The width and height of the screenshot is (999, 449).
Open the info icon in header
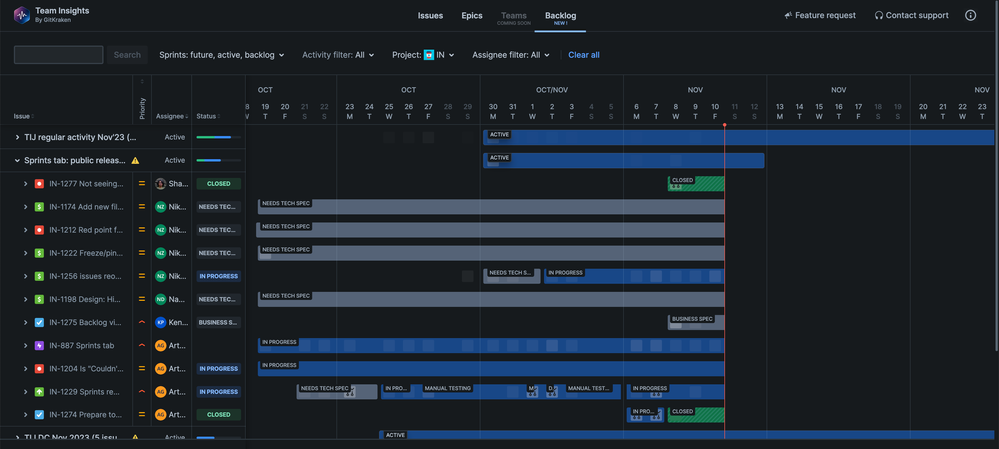971,16
